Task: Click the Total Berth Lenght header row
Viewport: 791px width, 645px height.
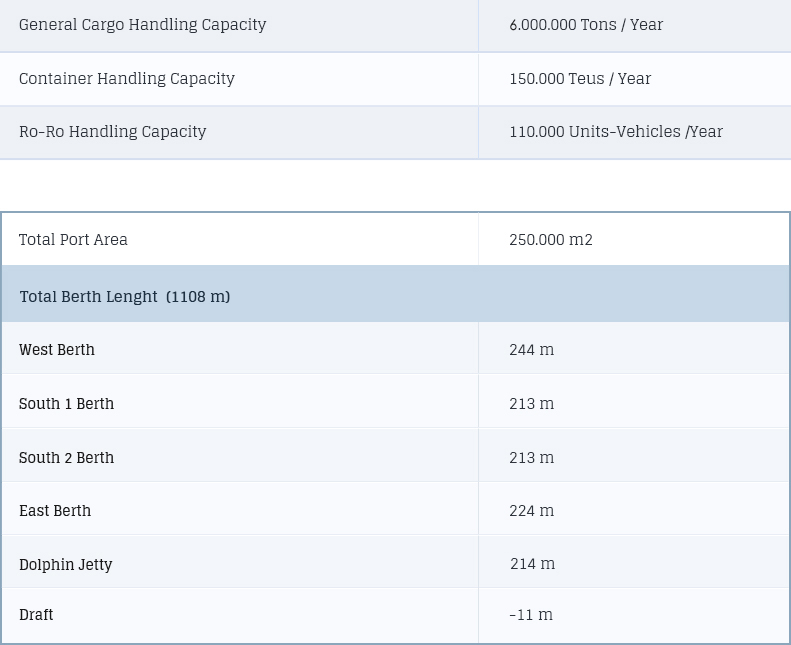Action: click(x=396, y=294)
